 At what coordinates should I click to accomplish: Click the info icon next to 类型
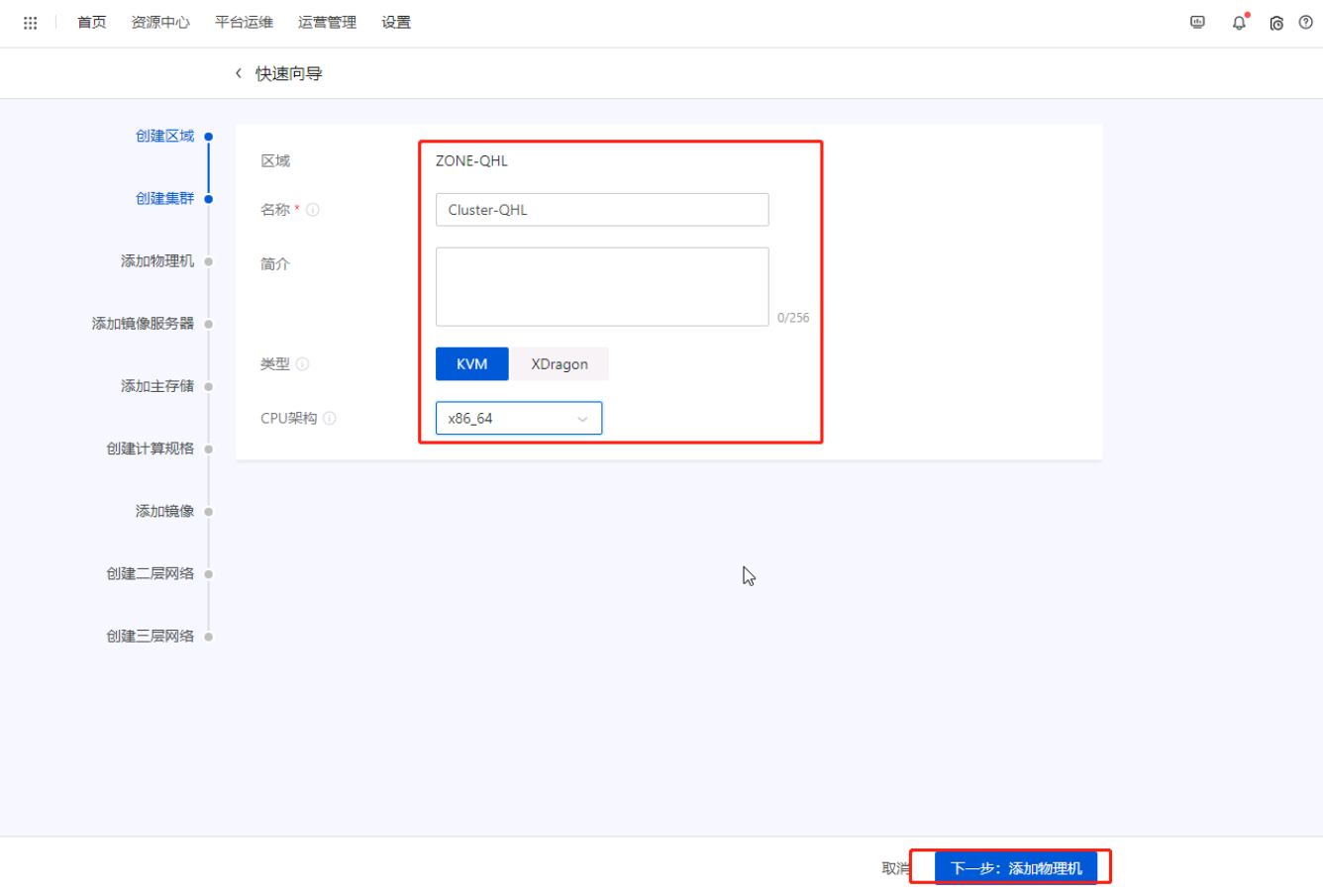pos(300,363)
